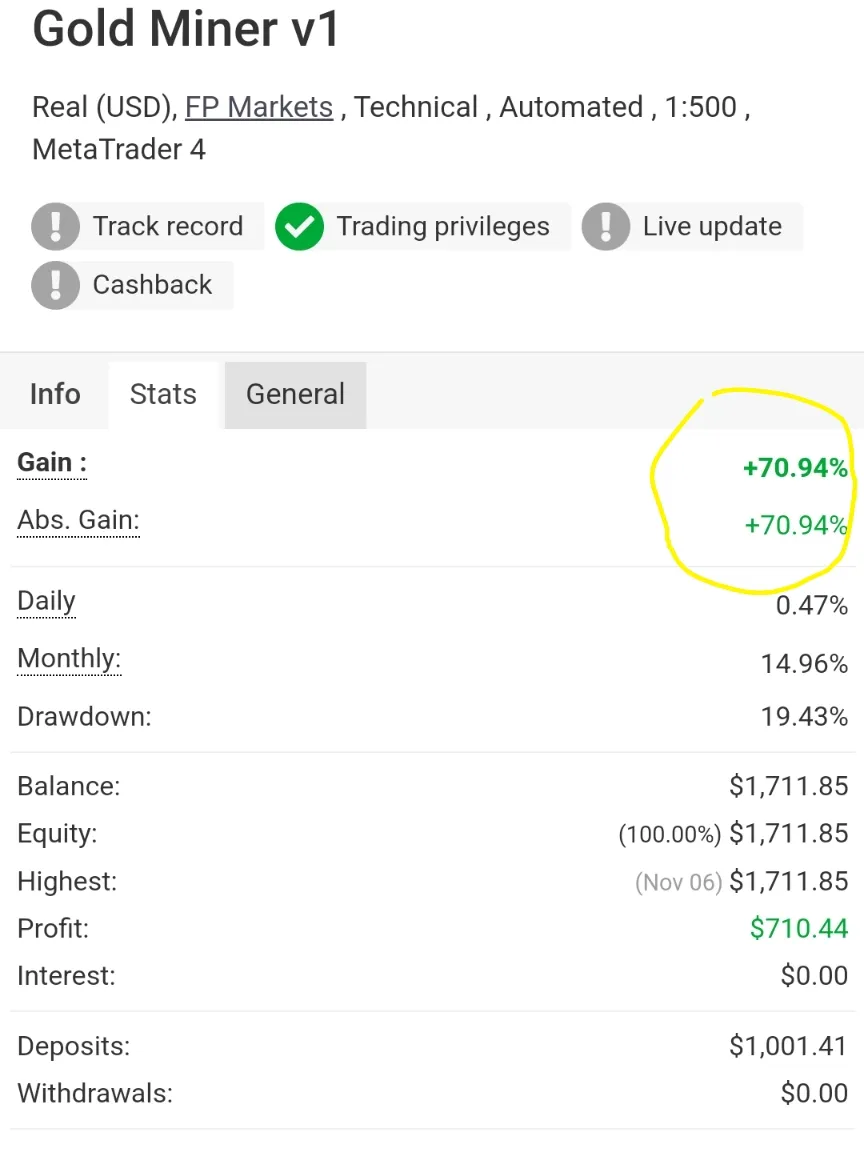The width and height of the screenshot is (864, 1152).
Task: Click the bold +70.94% Gain value
Action: point(796,468)
